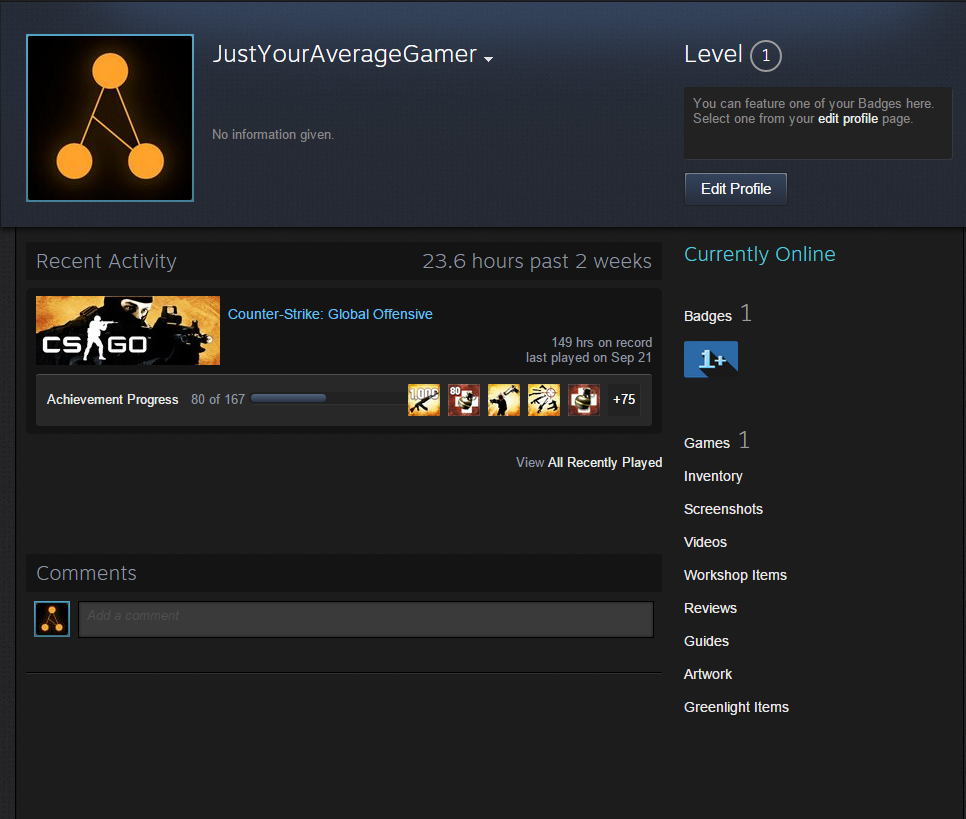966x819 pixels.
Task: Click the Add a comment field
Action: point(366,619)
